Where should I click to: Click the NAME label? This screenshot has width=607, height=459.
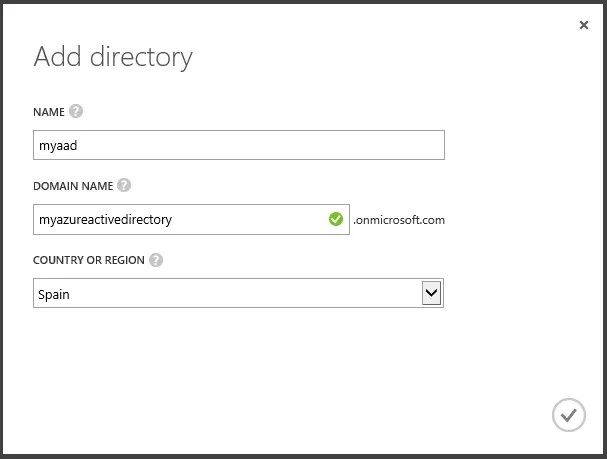click(x=49, y=112)
